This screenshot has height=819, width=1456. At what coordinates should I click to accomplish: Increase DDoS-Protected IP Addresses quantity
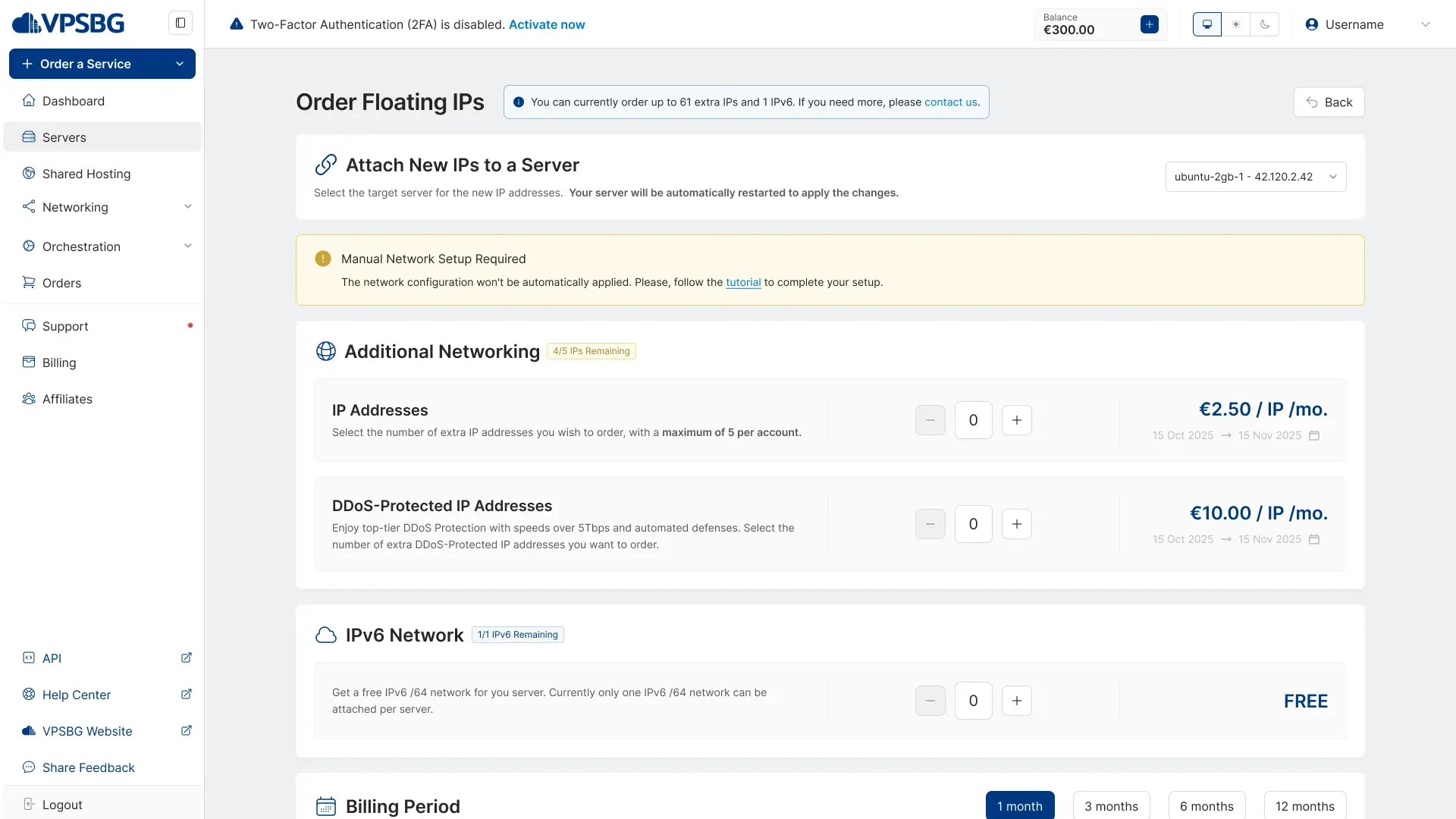pos(1016,524)
